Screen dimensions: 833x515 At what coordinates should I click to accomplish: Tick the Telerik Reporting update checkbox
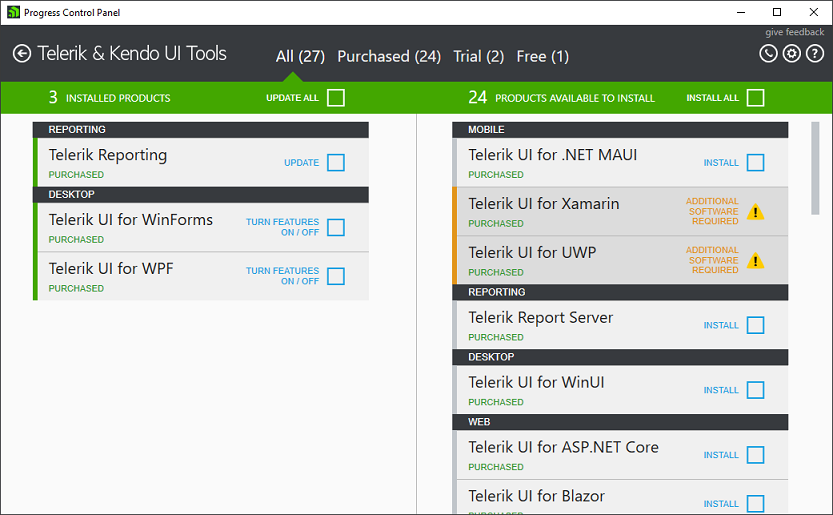pos(336,163)
